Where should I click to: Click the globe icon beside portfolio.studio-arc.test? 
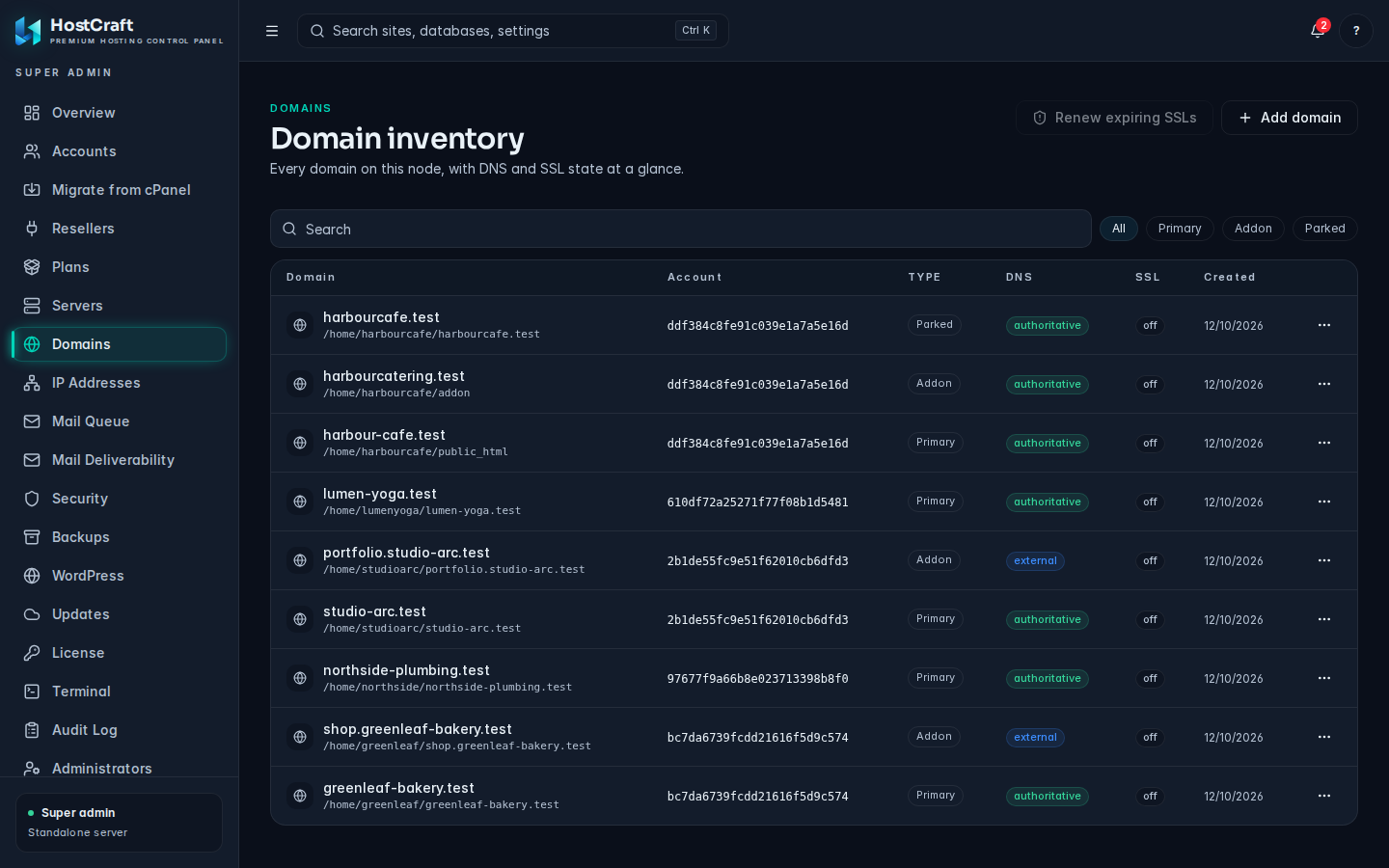(300, 560)
